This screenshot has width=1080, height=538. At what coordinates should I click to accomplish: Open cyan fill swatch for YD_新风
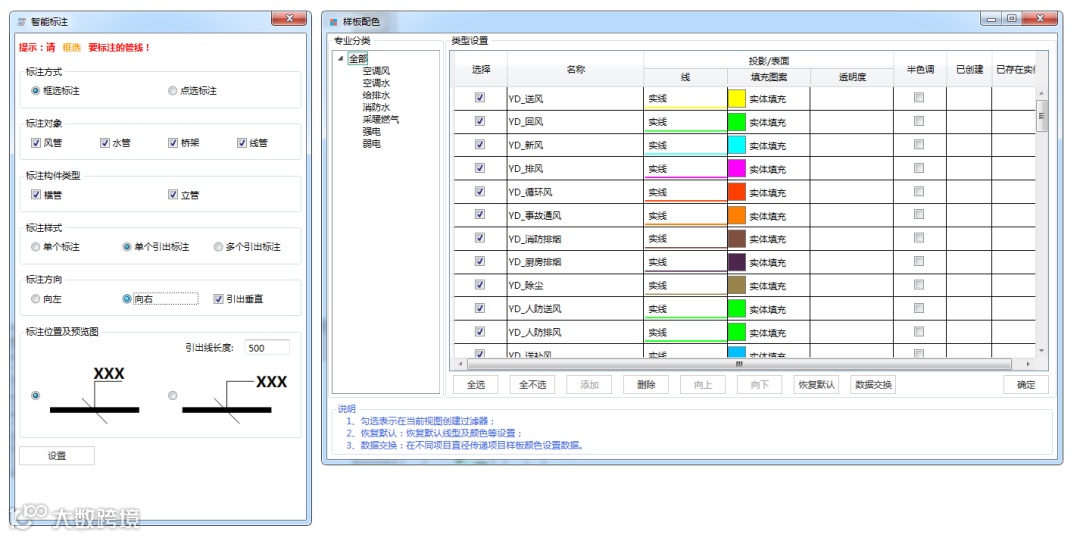tap(737, 145)
